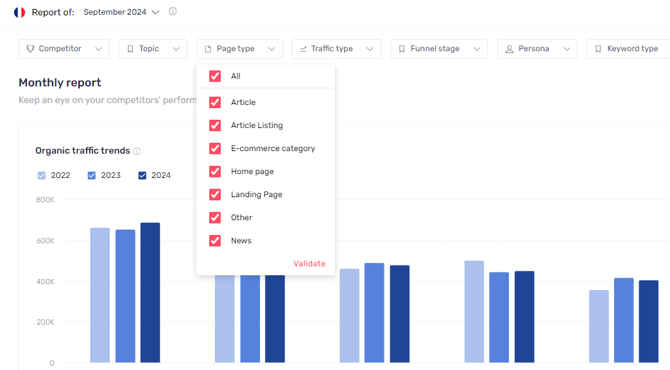This screenshot has height=370, width=670.
Task: Click the shield icon in Competitor filter
Action: tap(30, 49)
